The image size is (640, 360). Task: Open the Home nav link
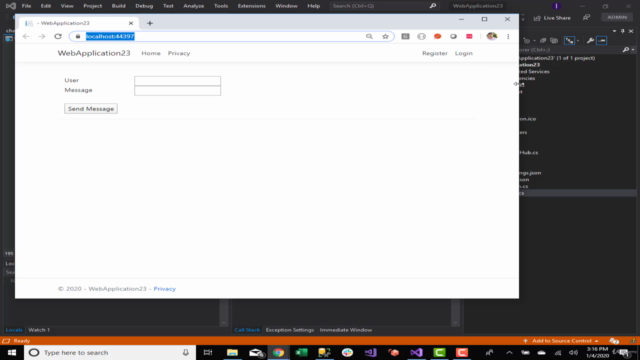pyautogui.click(x=151, y=53)
